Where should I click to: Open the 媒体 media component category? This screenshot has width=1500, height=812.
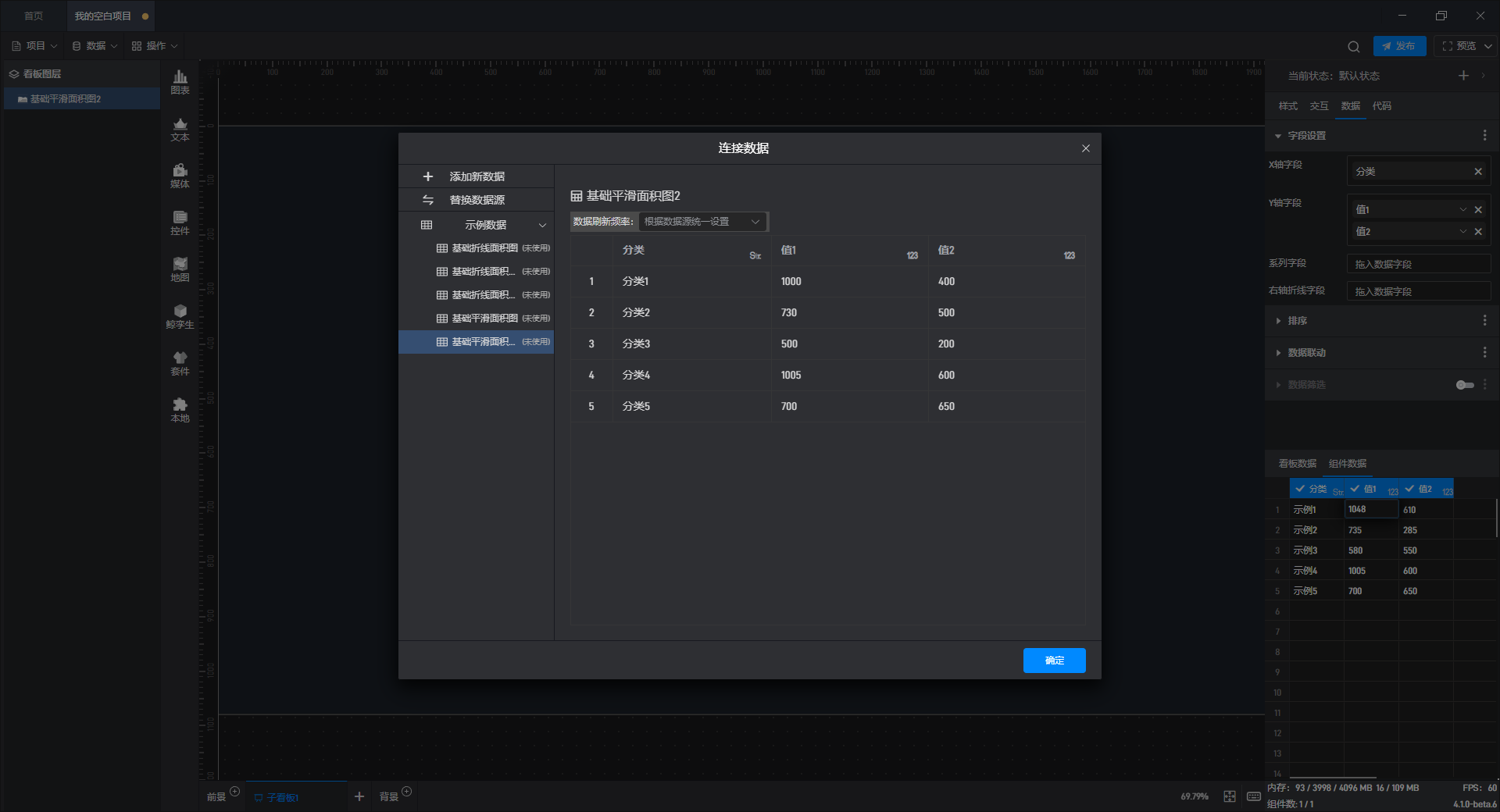pyautogui.click(x=180, y=176)
